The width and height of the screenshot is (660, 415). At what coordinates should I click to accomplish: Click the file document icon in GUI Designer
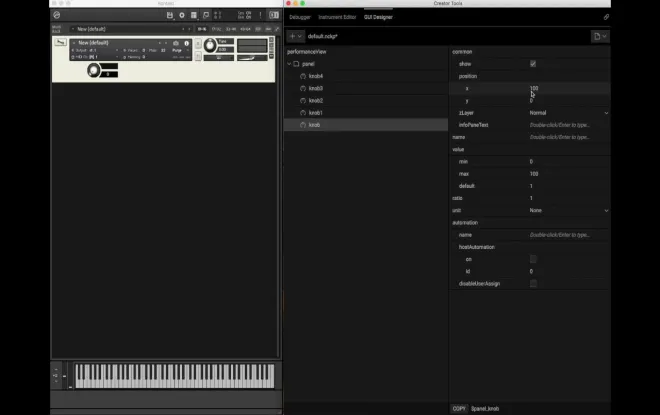[596, 36]
